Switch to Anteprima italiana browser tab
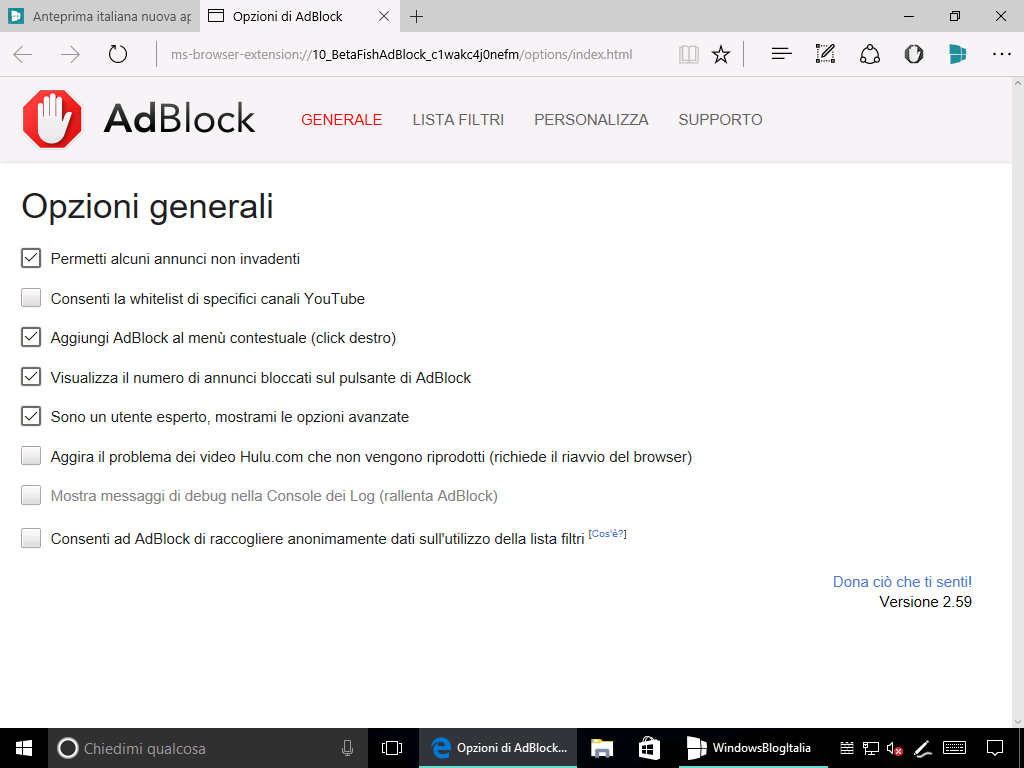Screen dimensions: 1024x768 (100, 16)
